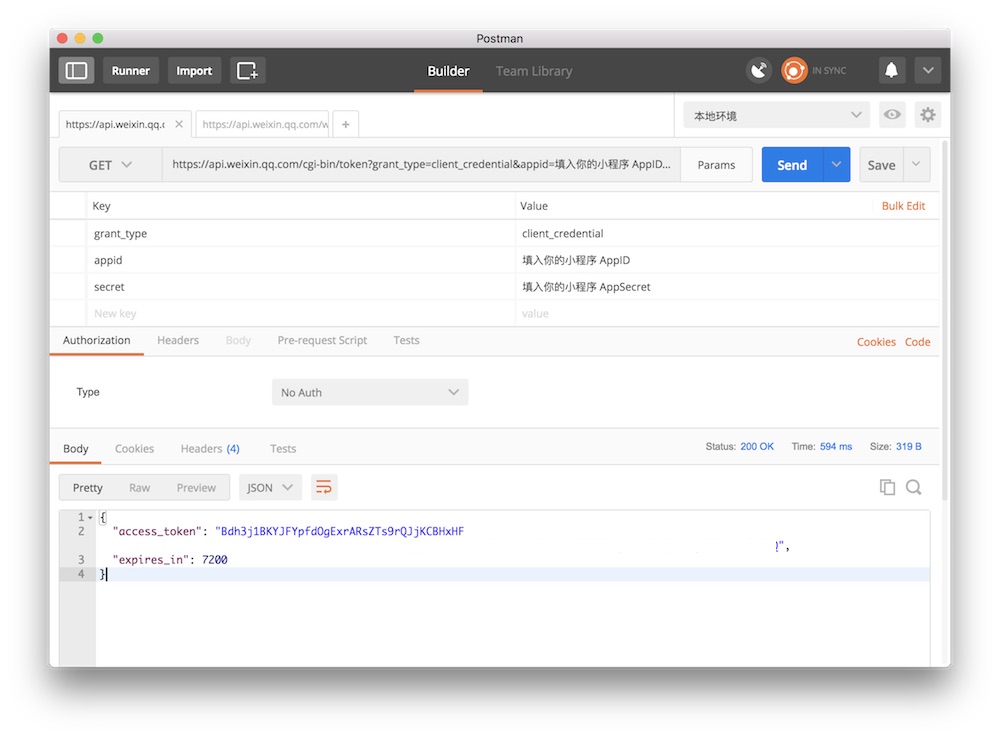Click the 594 ms time value

(836, 446)
